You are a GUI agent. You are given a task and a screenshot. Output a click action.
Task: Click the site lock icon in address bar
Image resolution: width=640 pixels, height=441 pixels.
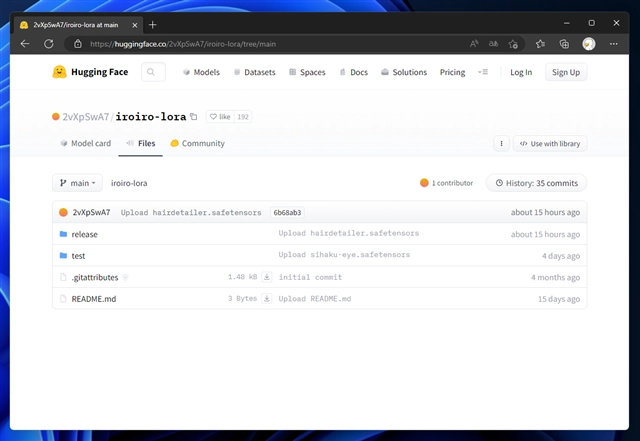(x=78, y=44)
